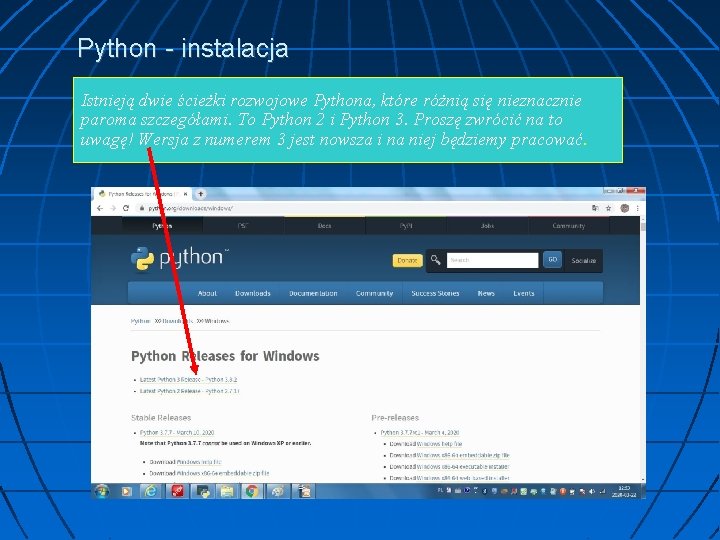Open the Documentation navigation menu

pos(313,293)
